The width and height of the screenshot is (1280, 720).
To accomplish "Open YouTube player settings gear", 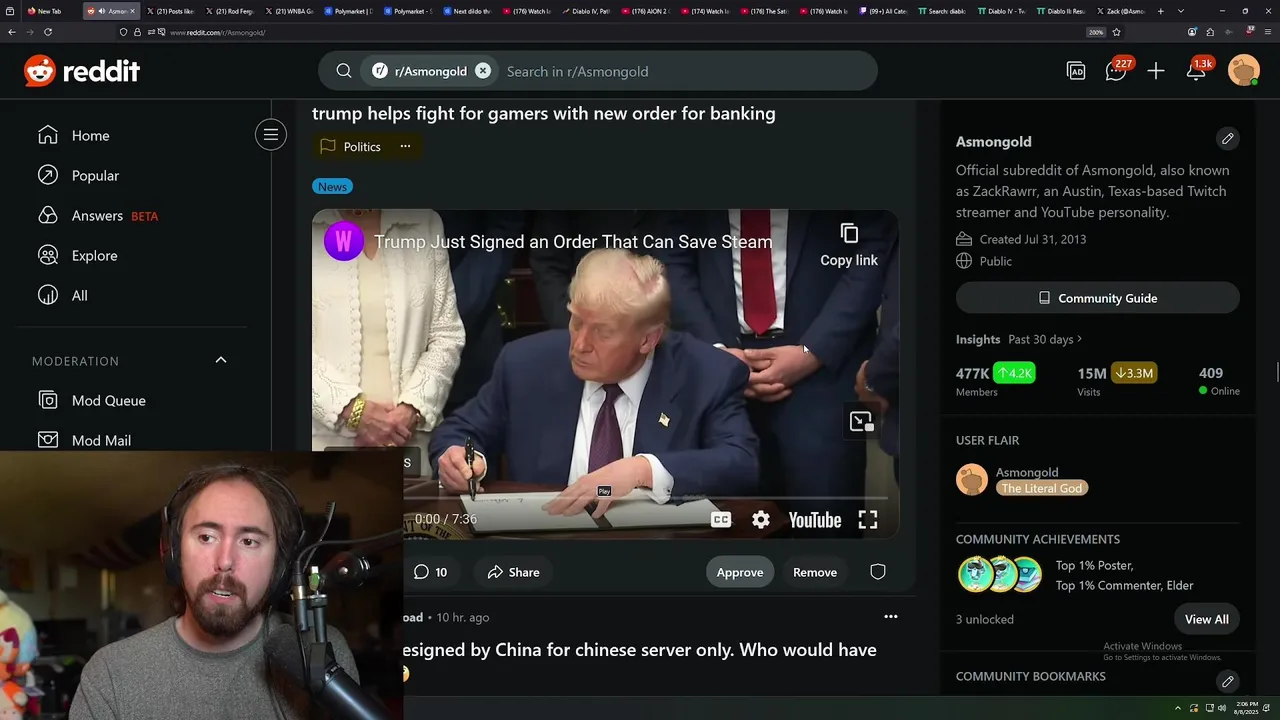I will [761, 520].
